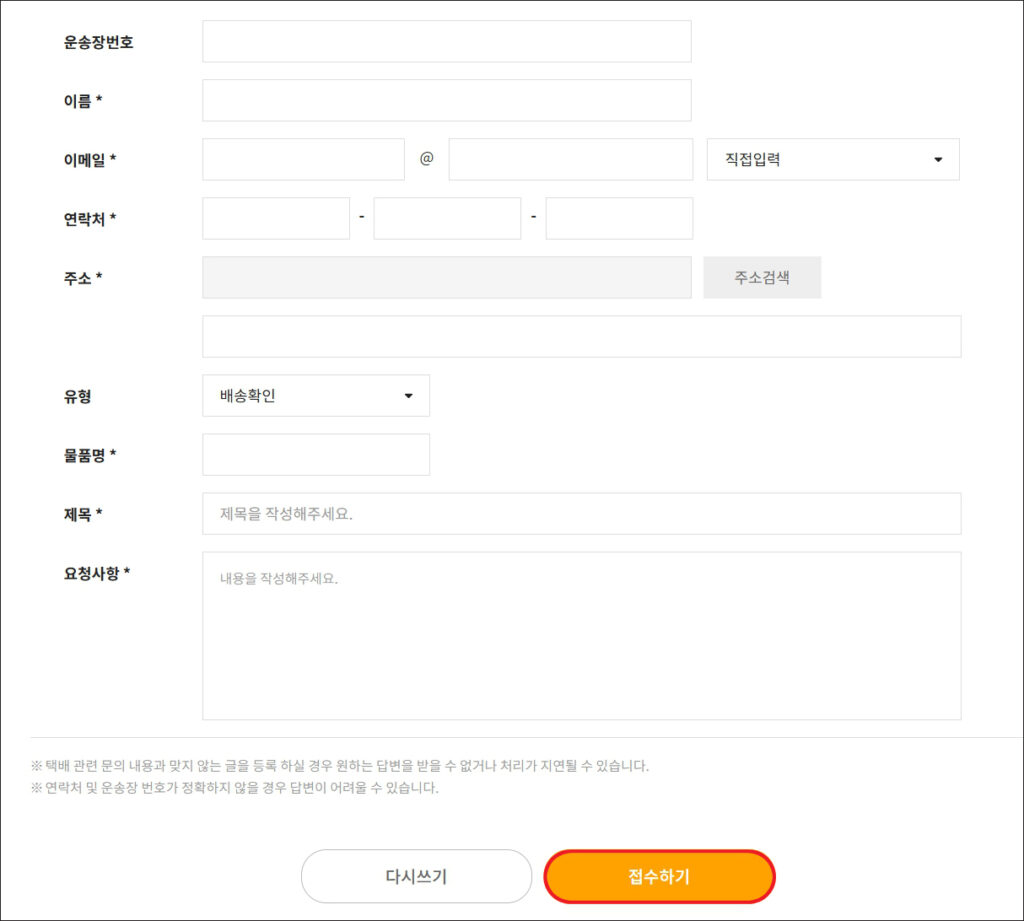
Task: Click the 유형 label
Action: click(x=77, y=396)
